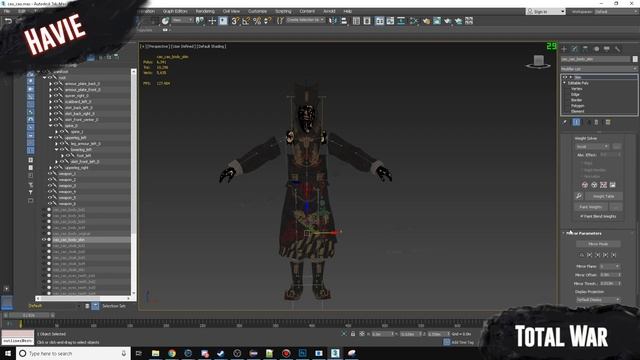
Task: Open the Curve Editor icon
Action: point(390,21)
